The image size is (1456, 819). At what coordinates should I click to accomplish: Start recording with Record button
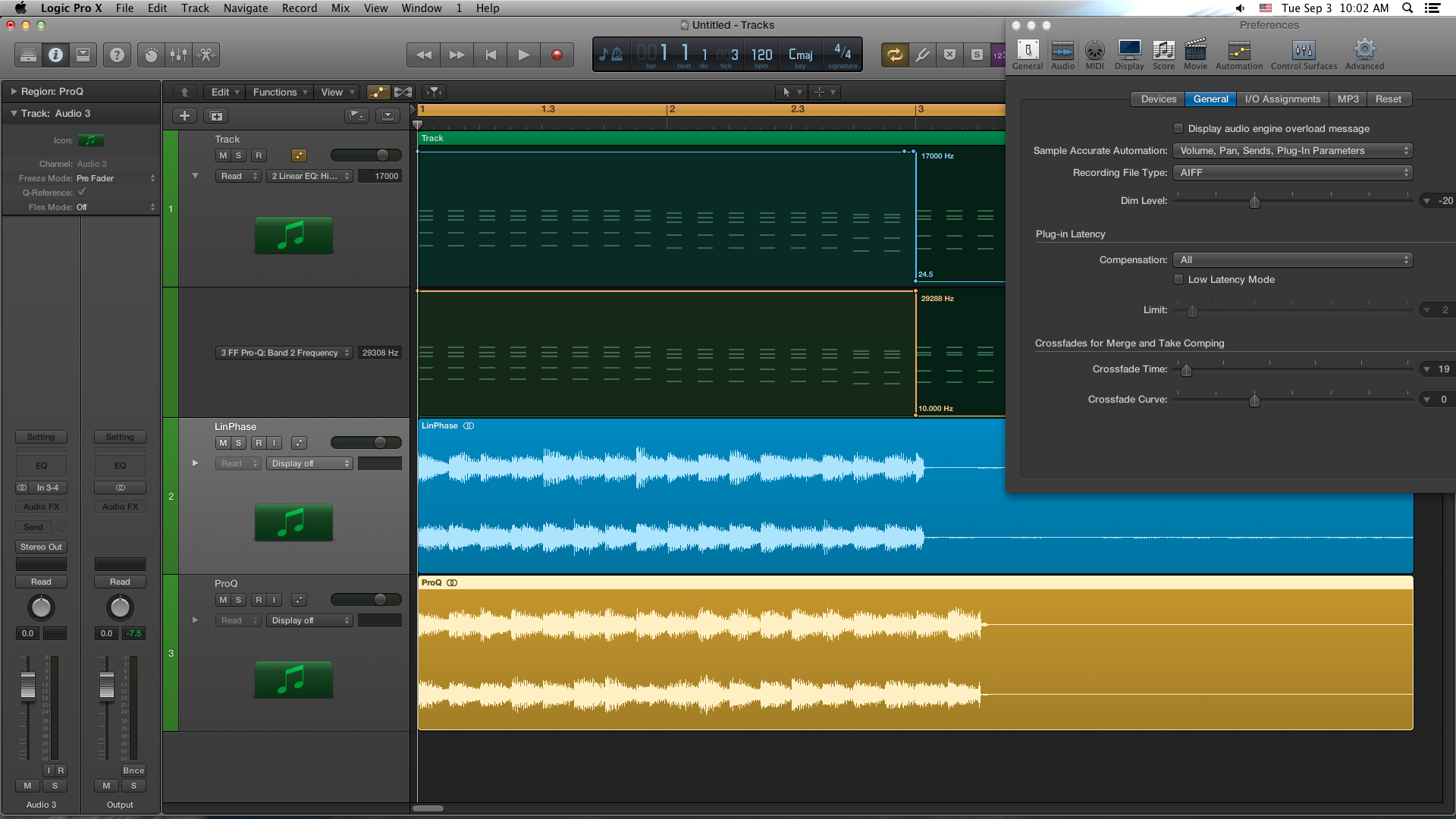point(557,55)
